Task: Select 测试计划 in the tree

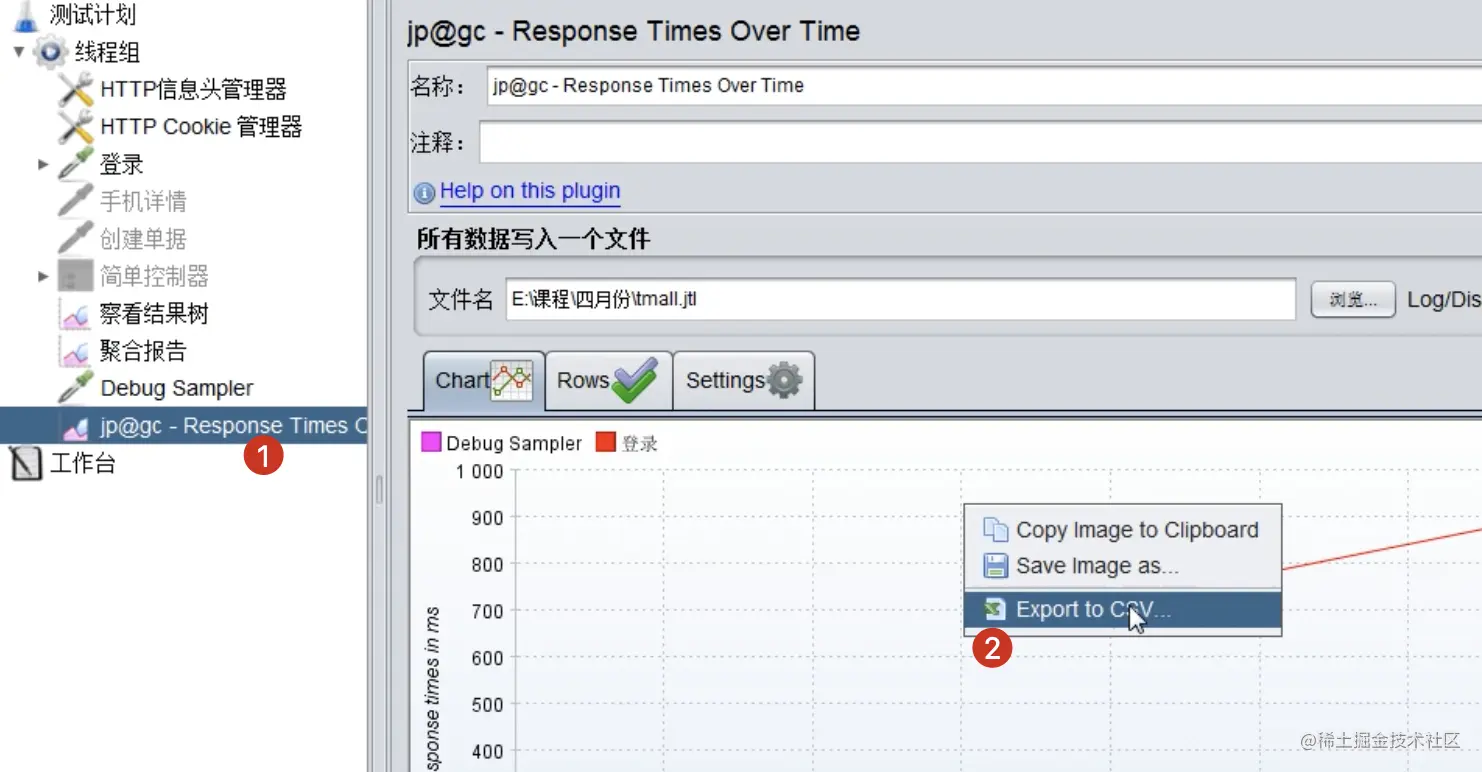Action: [93, 15]
